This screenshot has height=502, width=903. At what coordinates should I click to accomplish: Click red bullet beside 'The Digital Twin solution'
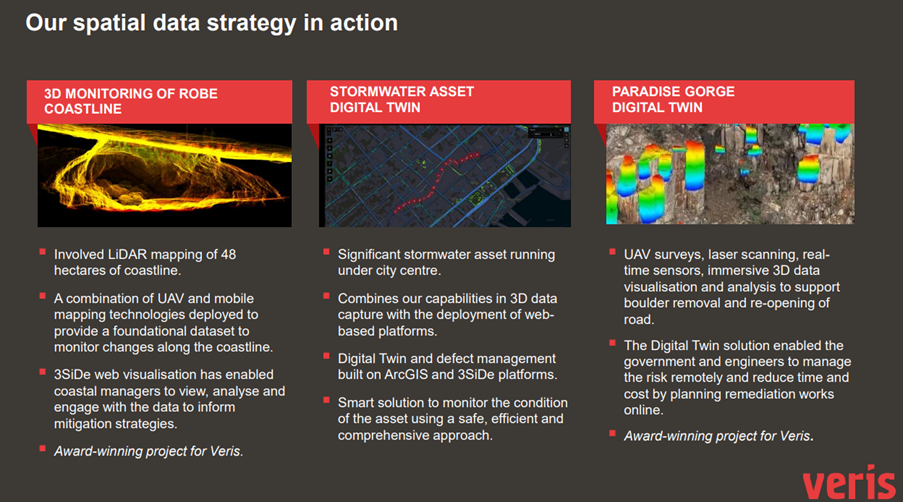coord(612,342)
